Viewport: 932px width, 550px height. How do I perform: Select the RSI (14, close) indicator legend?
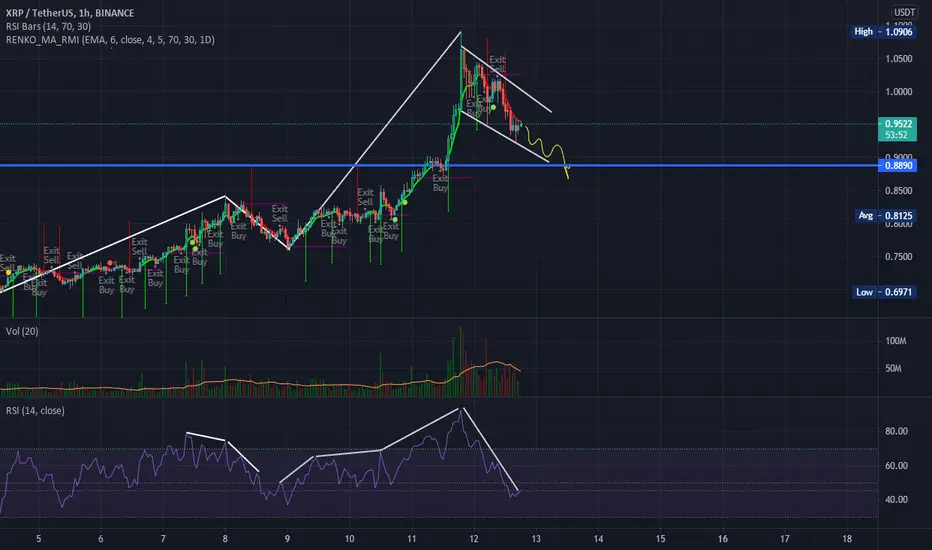(35, 410)
